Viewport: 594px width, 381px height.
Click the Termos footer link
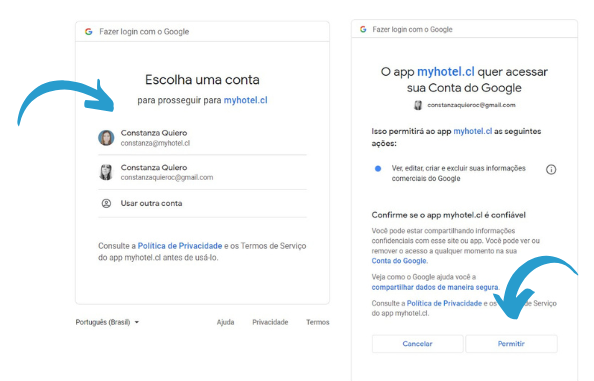coord(317,322)
